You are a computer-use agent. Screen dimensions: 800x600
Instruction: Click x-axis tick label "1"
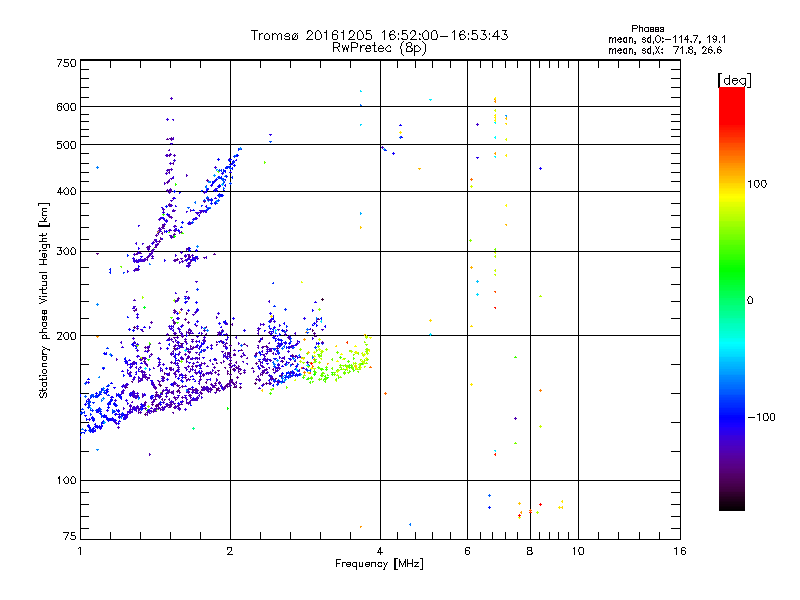point(80,551)
